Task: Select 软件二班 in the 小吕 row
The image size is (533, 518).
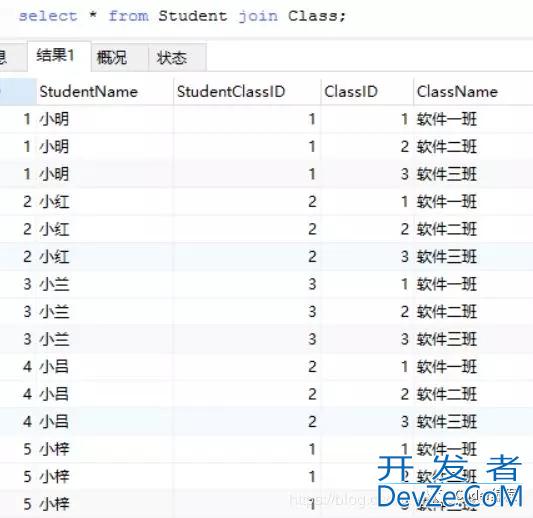Action: pyautogui.click(x=447, y=395)
